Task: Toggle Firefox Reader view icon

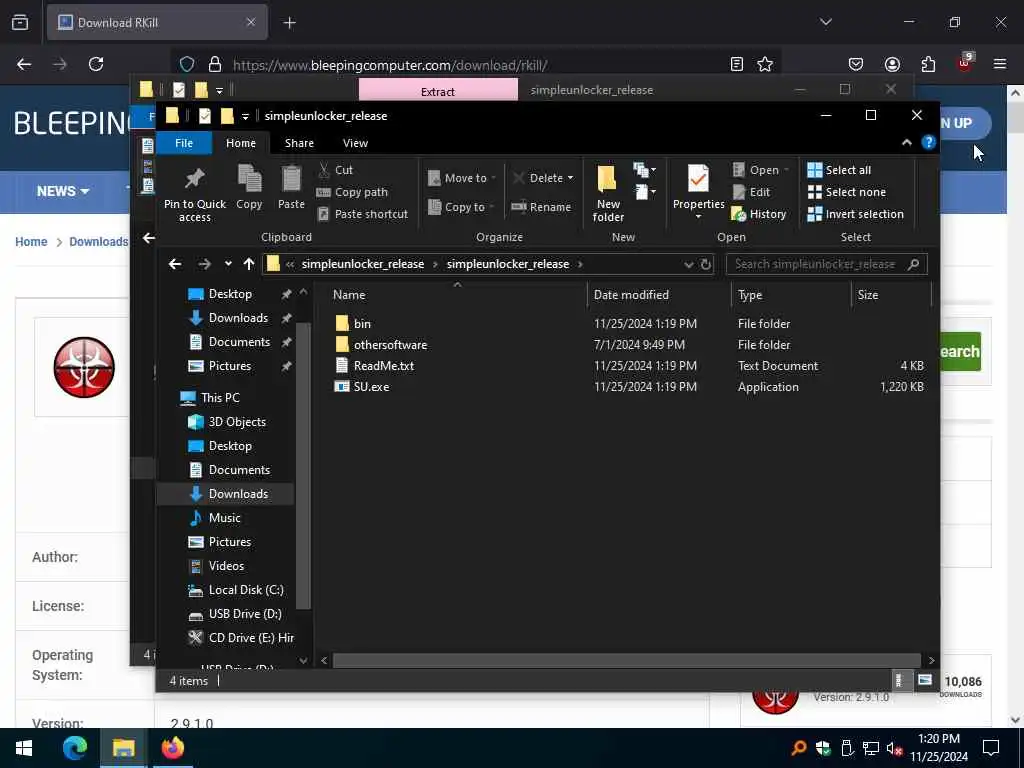Action: pos(737,64)
